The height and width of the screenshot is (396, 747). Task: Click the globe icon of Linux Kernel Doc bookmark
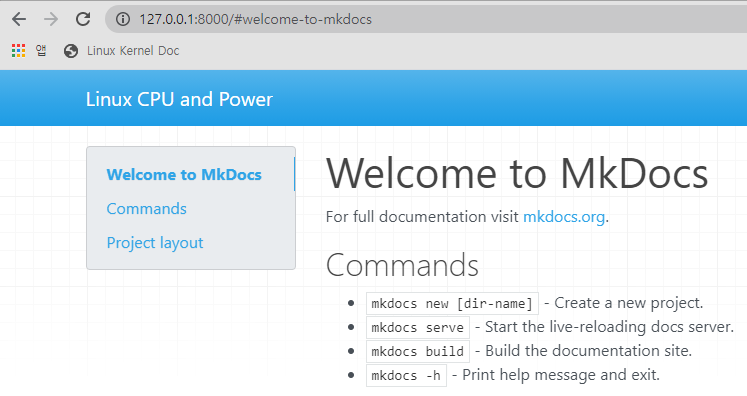point(71,51)
